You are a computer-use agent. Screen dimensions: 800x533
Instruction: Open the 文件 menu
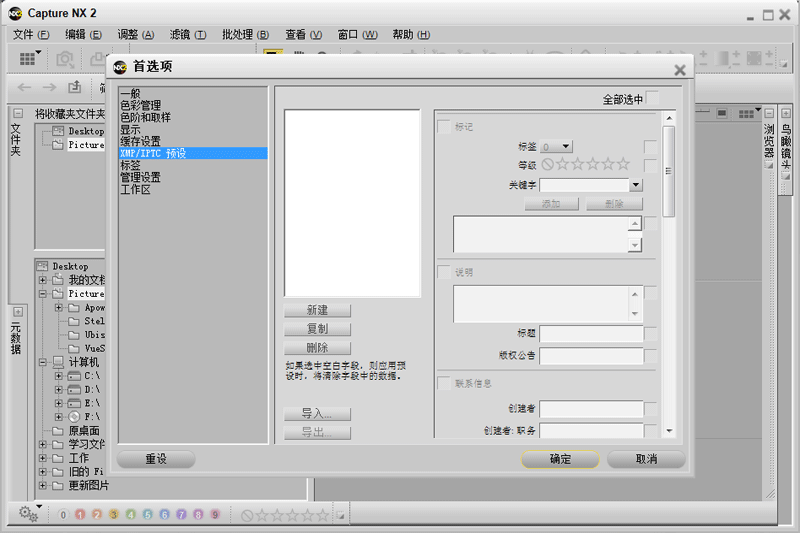click(x=31, y=35)
